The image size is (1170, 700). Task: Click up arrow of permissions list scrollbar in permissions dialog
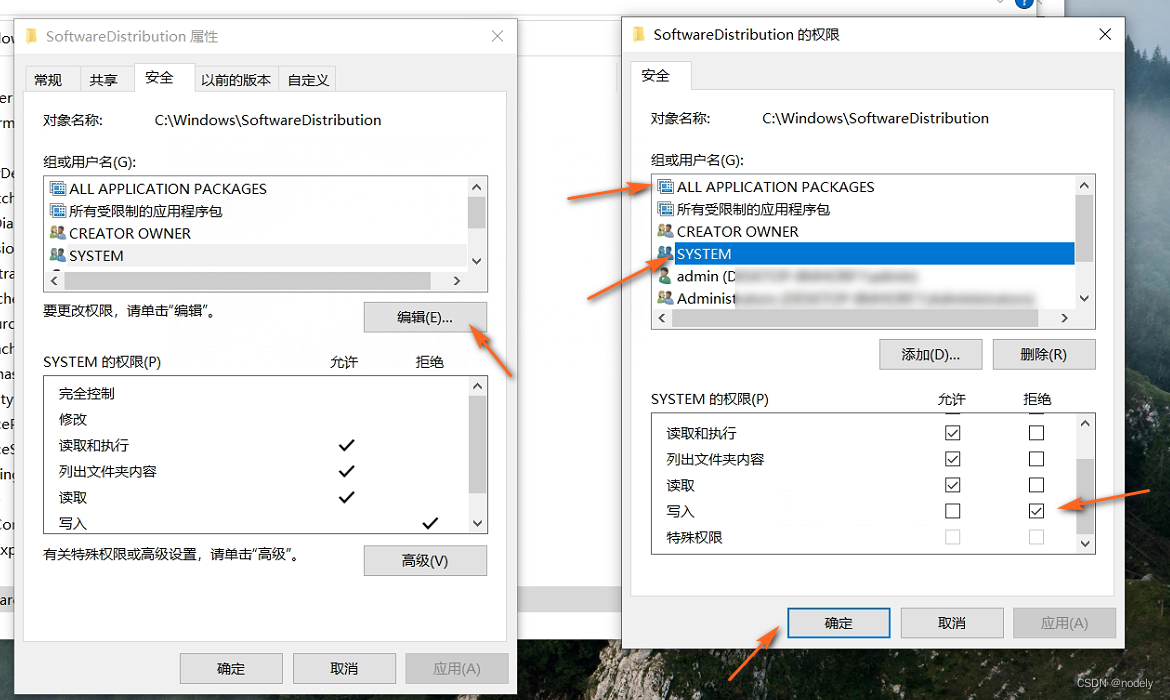pos(1085,423)
